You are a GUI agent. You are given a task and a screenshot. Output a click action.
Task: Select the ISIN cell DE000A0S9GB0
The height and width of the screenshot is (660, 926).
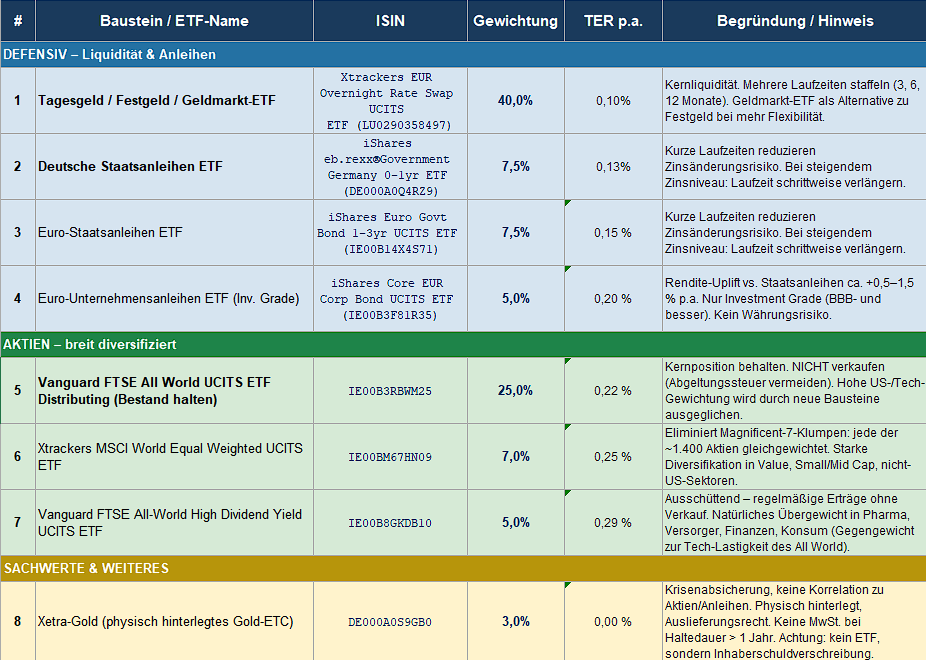390,621
